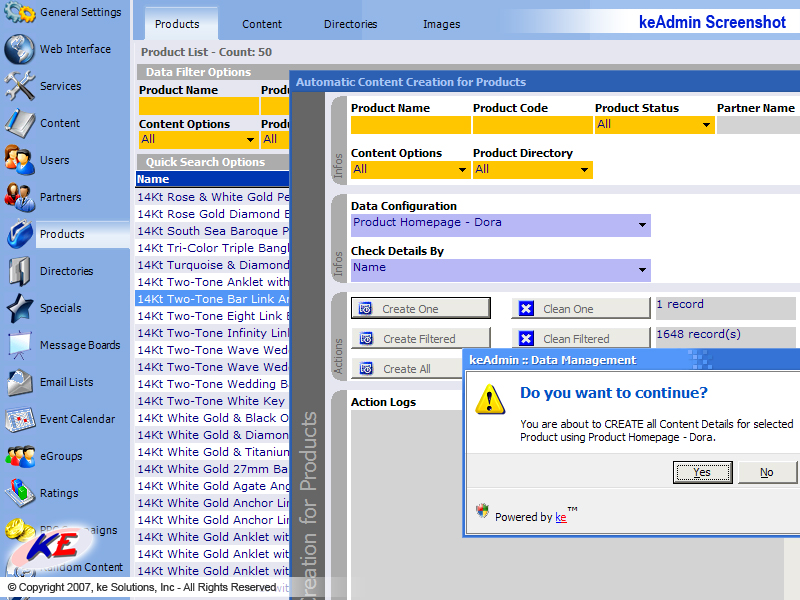
Task: Select row 14Kt Turquoise & Diamond
Action: click(213, 265)
